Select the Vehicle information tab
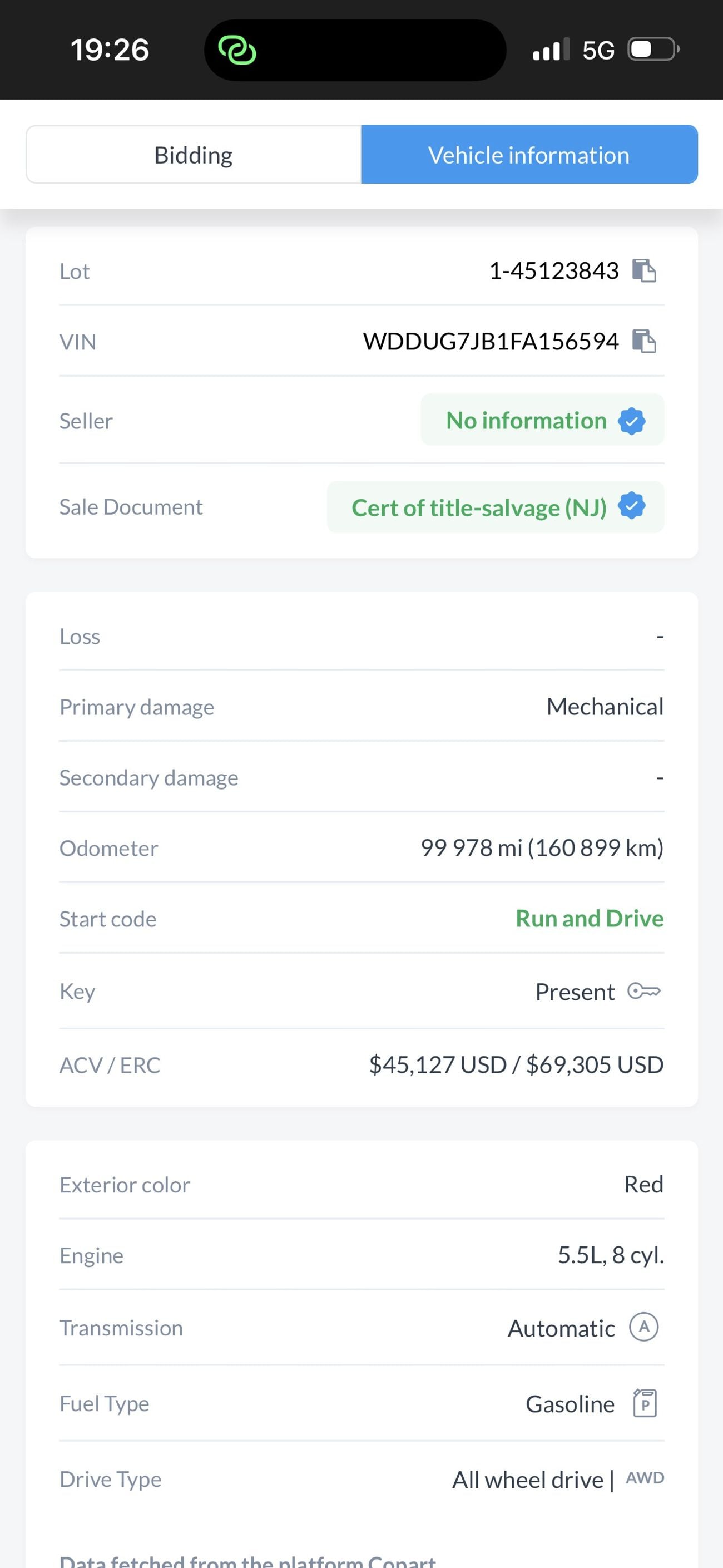The height and width of the screenshot is (1568, 723). [x=529, y=155]
